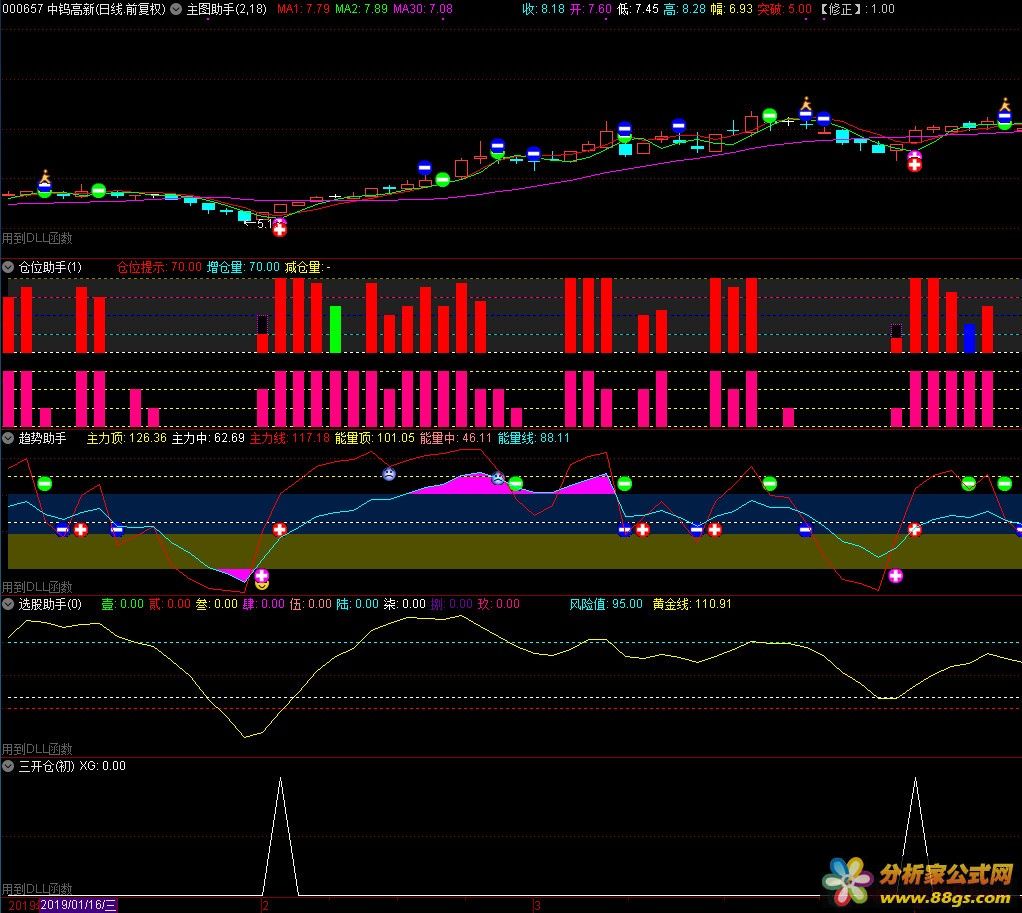
Task: Click the 仓位提示: 70.00 readout
Action: click(x=159, y=267)
